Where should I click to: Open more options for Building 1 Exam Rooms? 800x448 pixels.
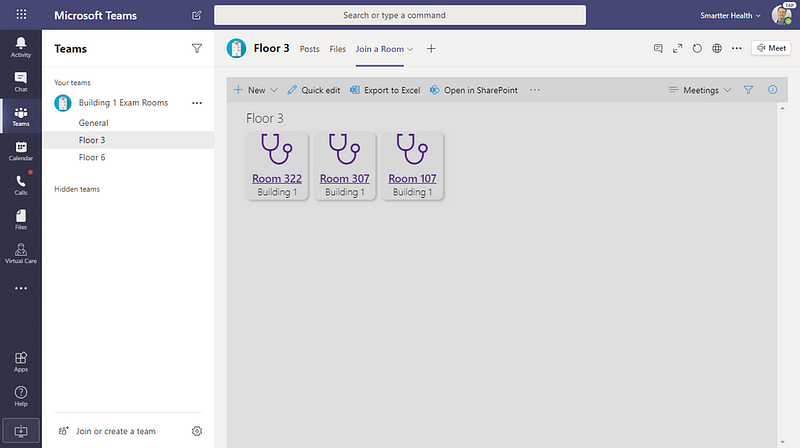[x=196, y=103]
